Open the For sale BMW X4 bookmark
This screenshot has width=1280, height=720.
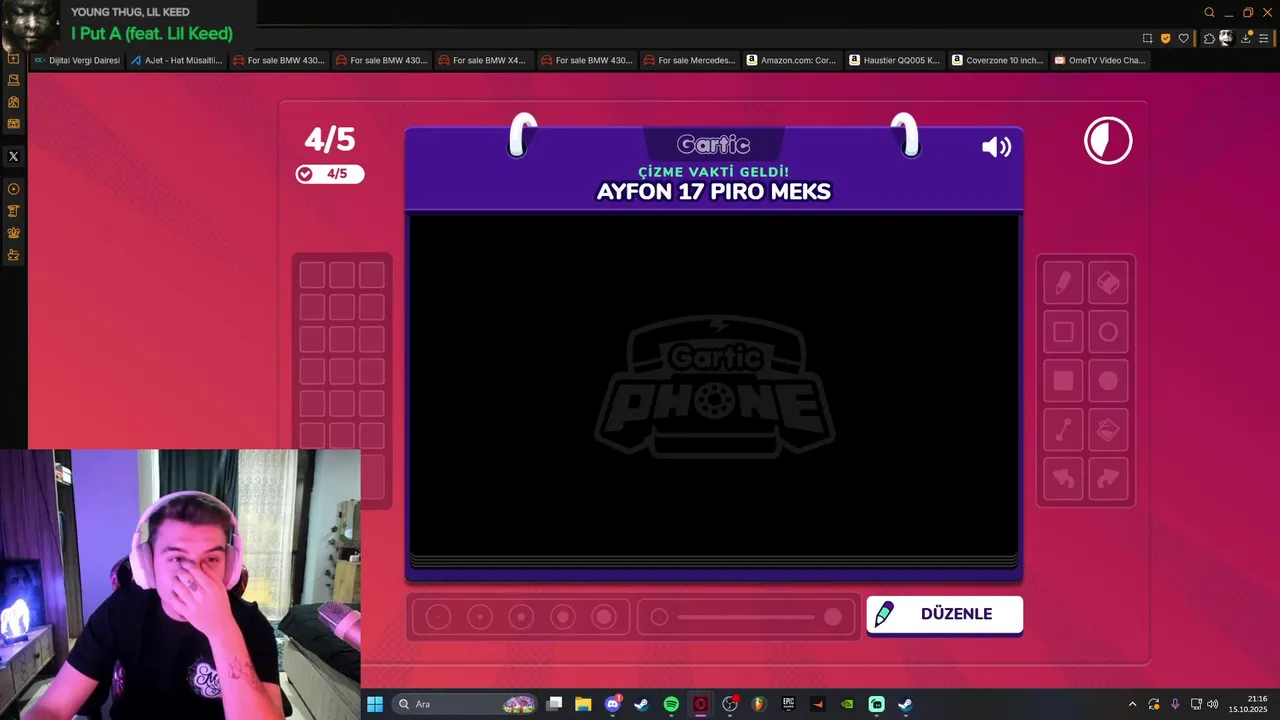pos(482,60)
